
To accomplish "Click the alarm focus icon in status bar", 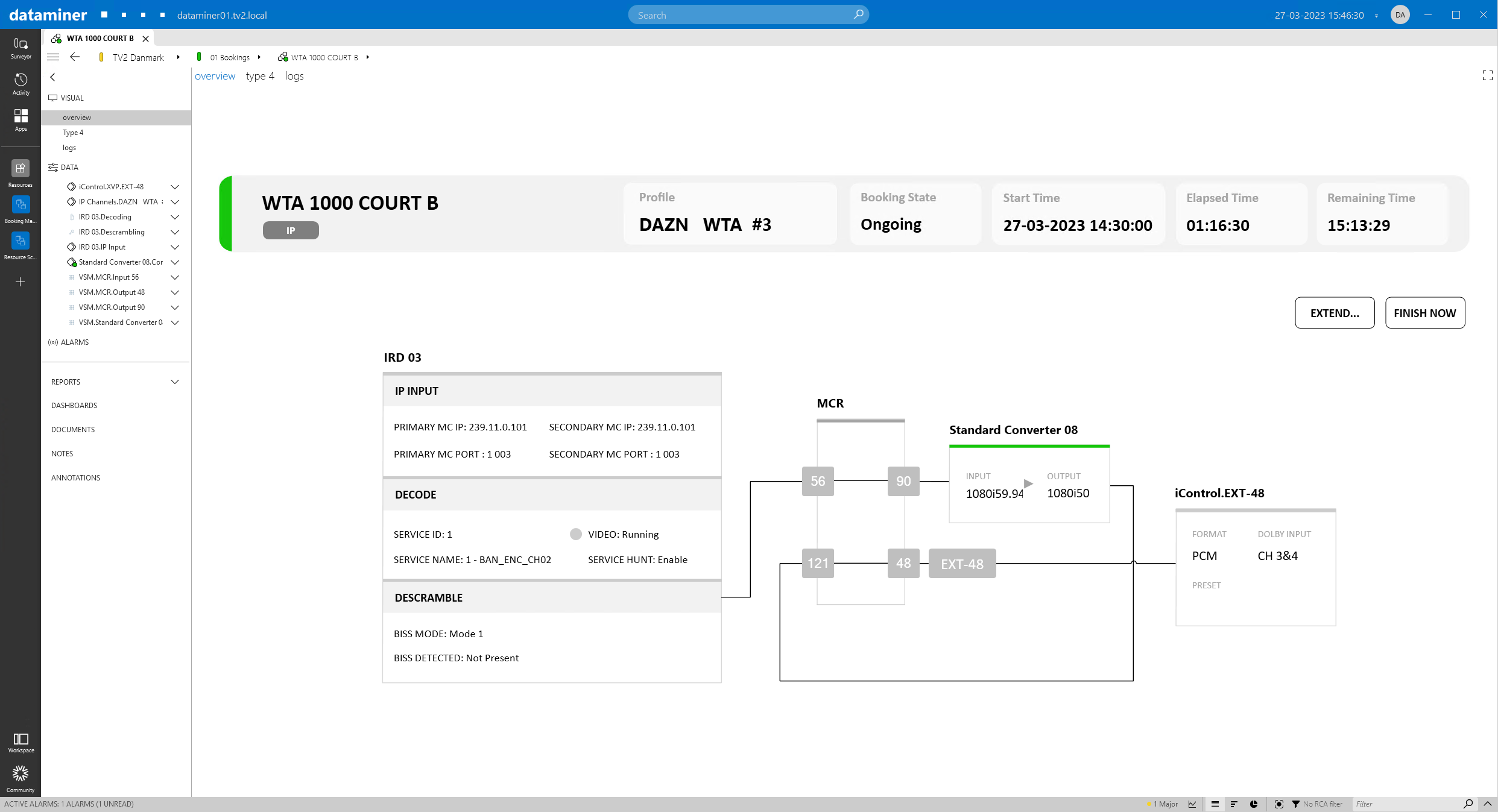I will pyautogui.click(x=1278, y=804).
